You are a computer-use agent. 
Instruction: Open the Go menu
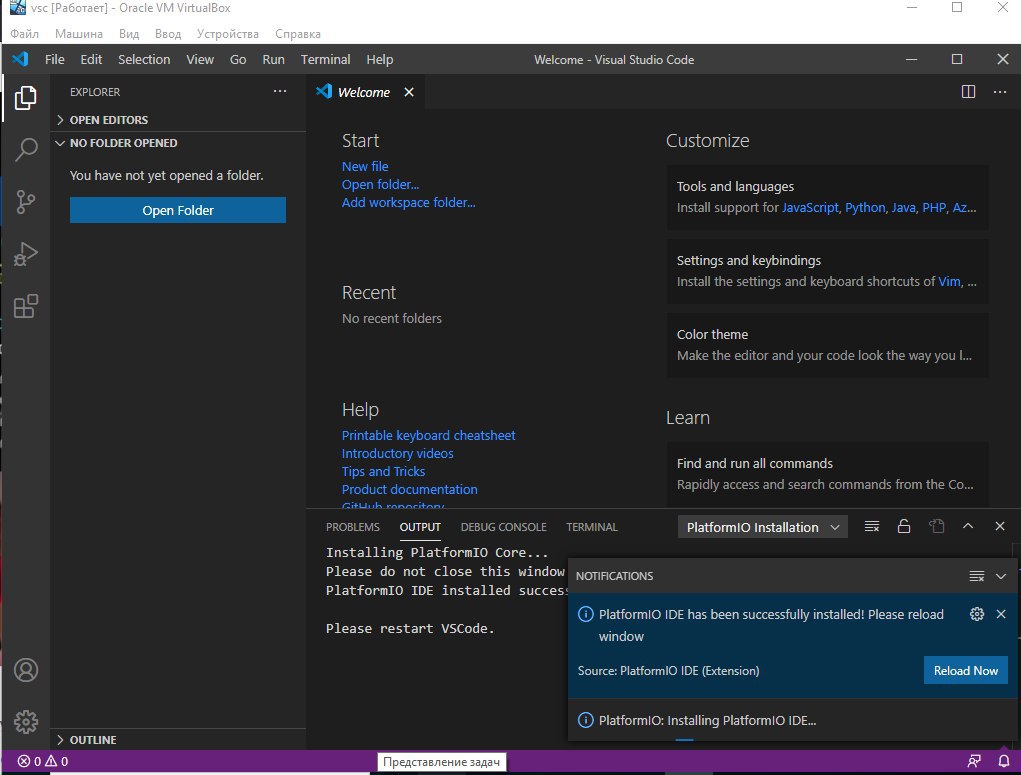tap(238, 59)
